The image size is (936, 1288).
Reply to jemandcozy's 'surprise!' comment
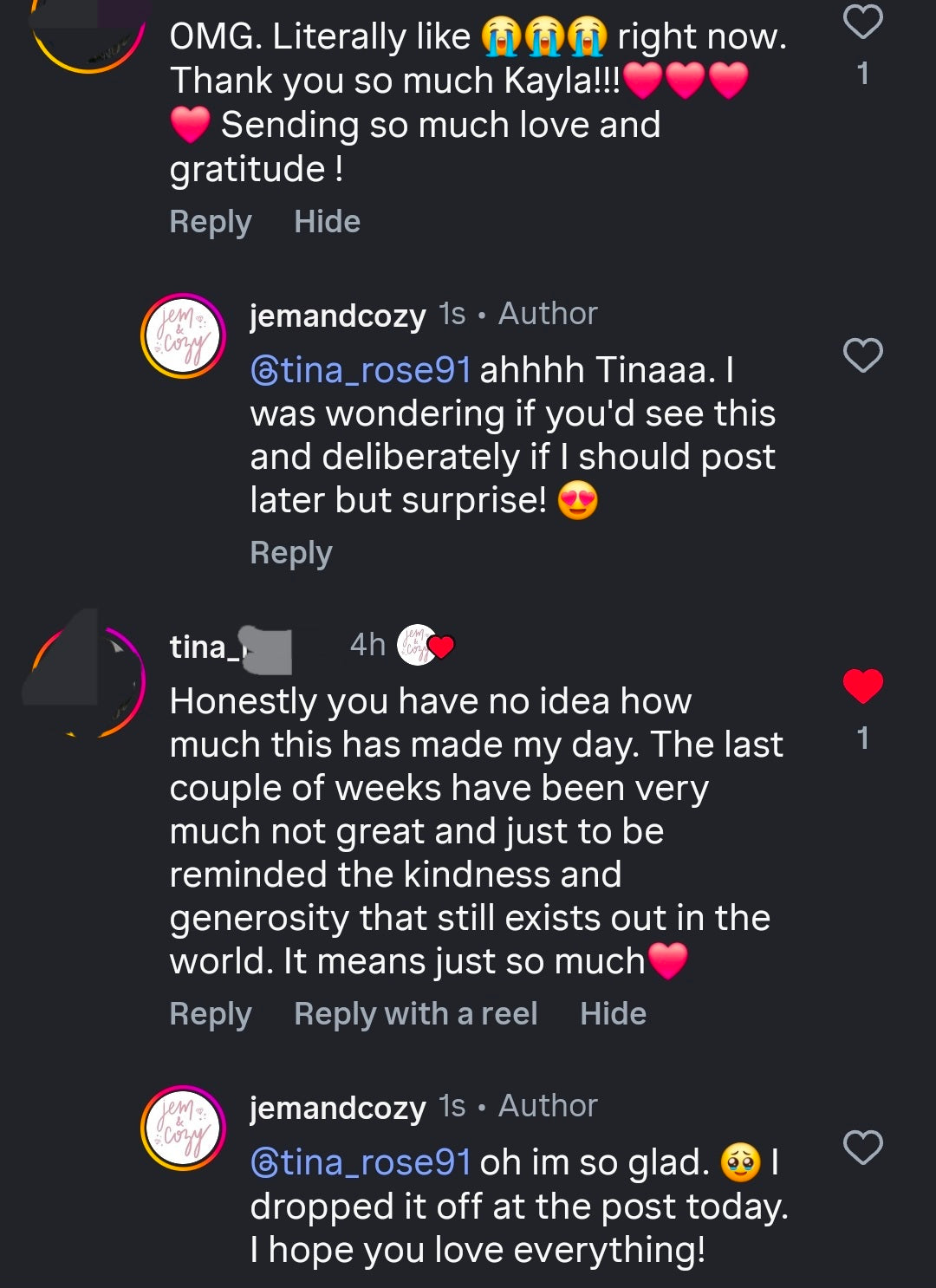[291, 553]
